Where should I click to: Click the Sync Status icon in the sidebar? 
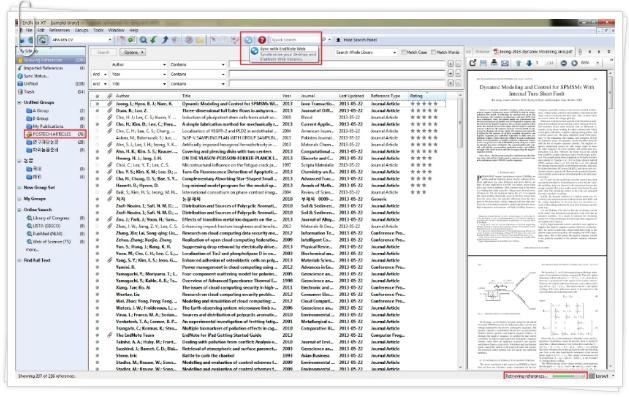pos(20,76)
